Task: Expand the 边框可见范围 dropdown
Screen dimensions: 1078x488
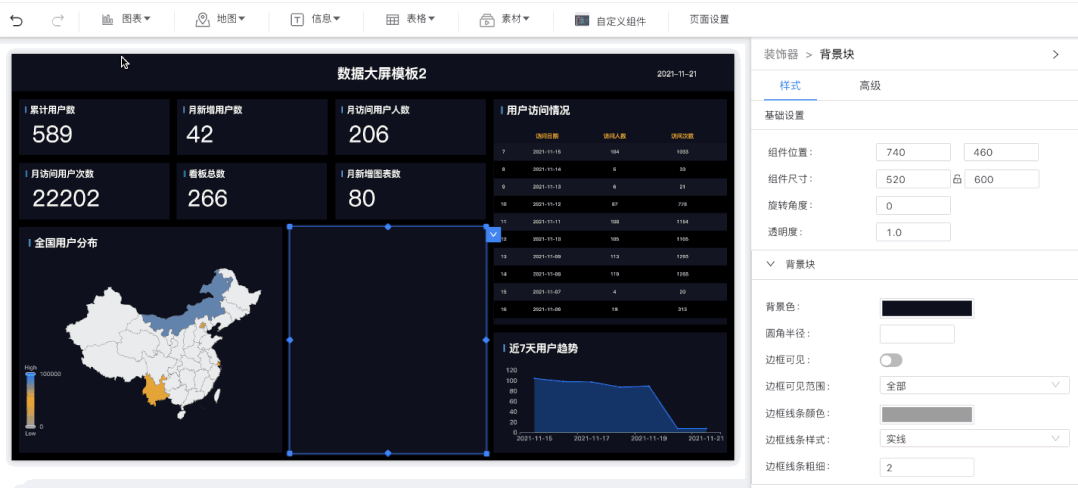Action: [x=974, y=385]
